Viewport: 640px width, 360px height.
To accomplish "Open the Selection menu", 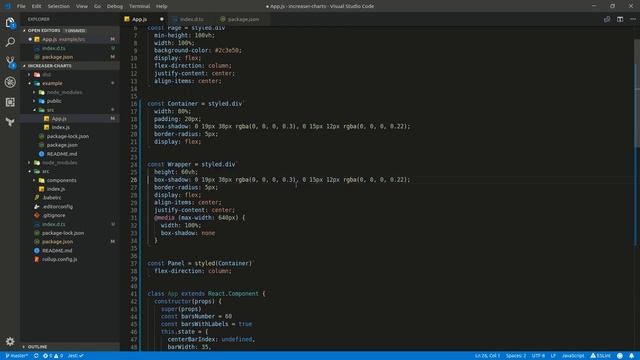I will coord(59,6).
